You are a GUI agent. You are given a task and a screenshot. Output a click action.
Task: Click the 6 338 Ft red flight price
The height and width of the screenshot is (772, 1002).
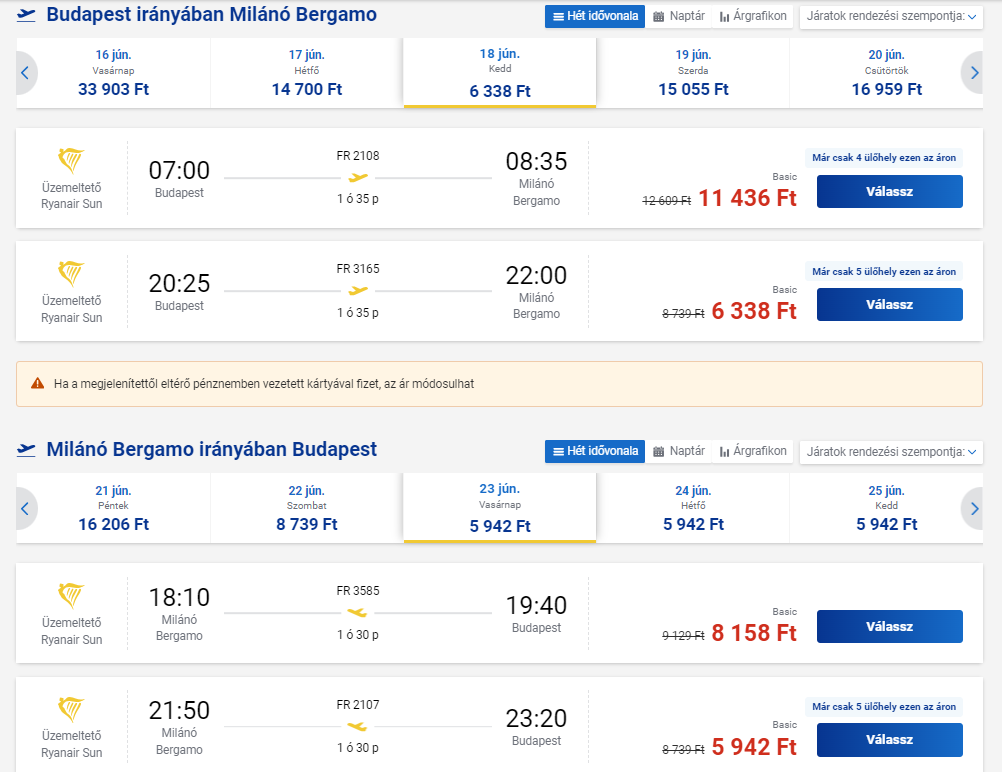754,311
